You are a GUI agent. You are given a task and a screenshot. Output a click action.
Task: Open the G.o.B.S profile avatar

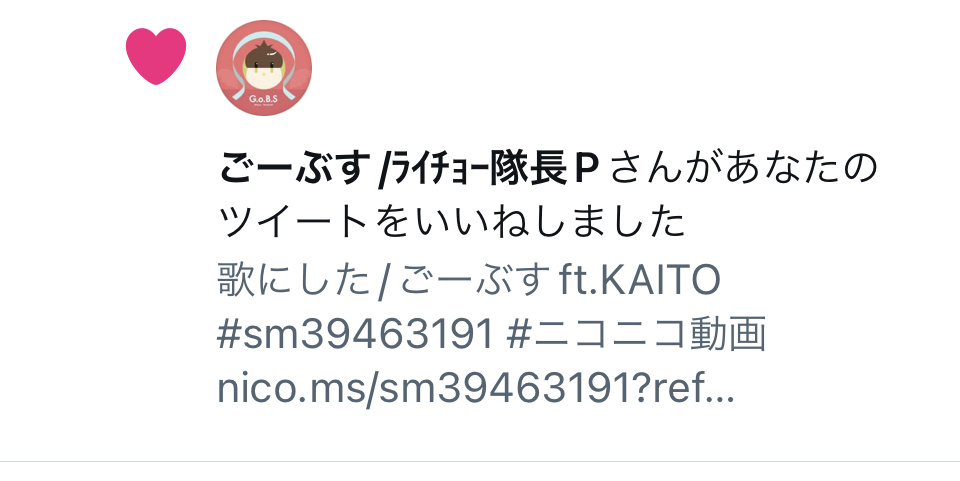tap(264, 67)
